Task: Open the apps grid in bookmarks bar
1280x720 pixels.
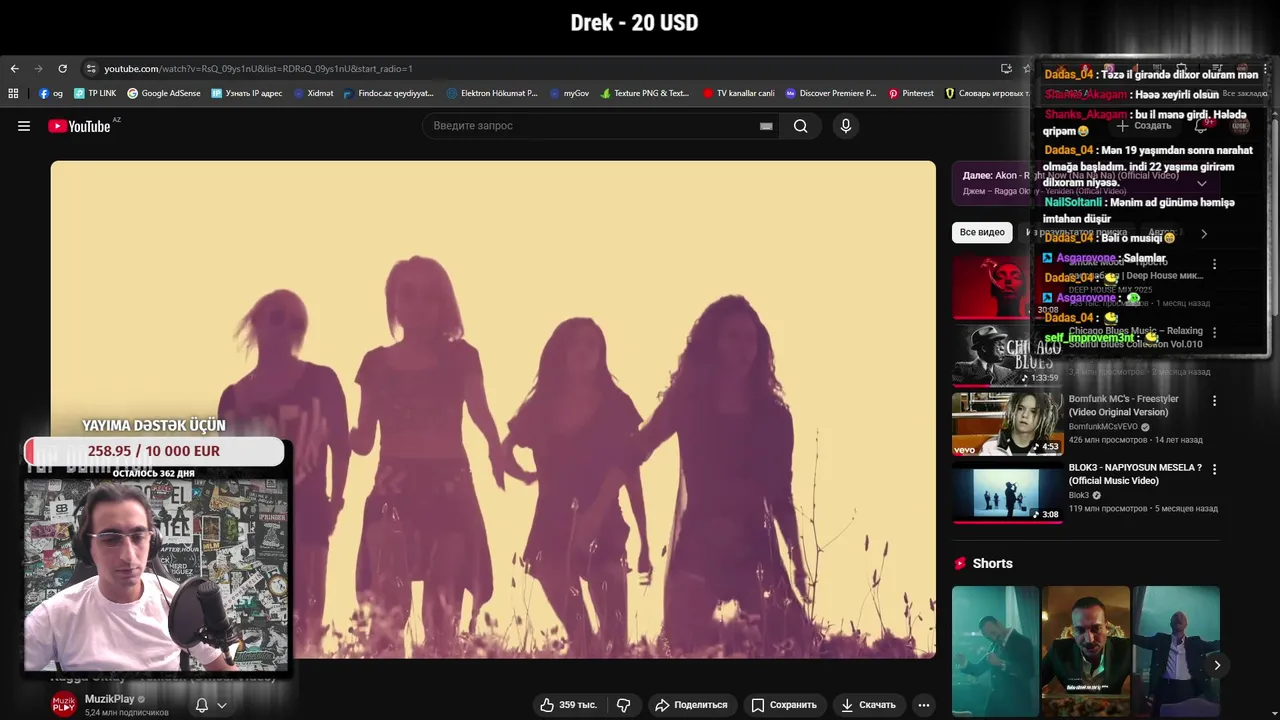Action: click(13, 93)
